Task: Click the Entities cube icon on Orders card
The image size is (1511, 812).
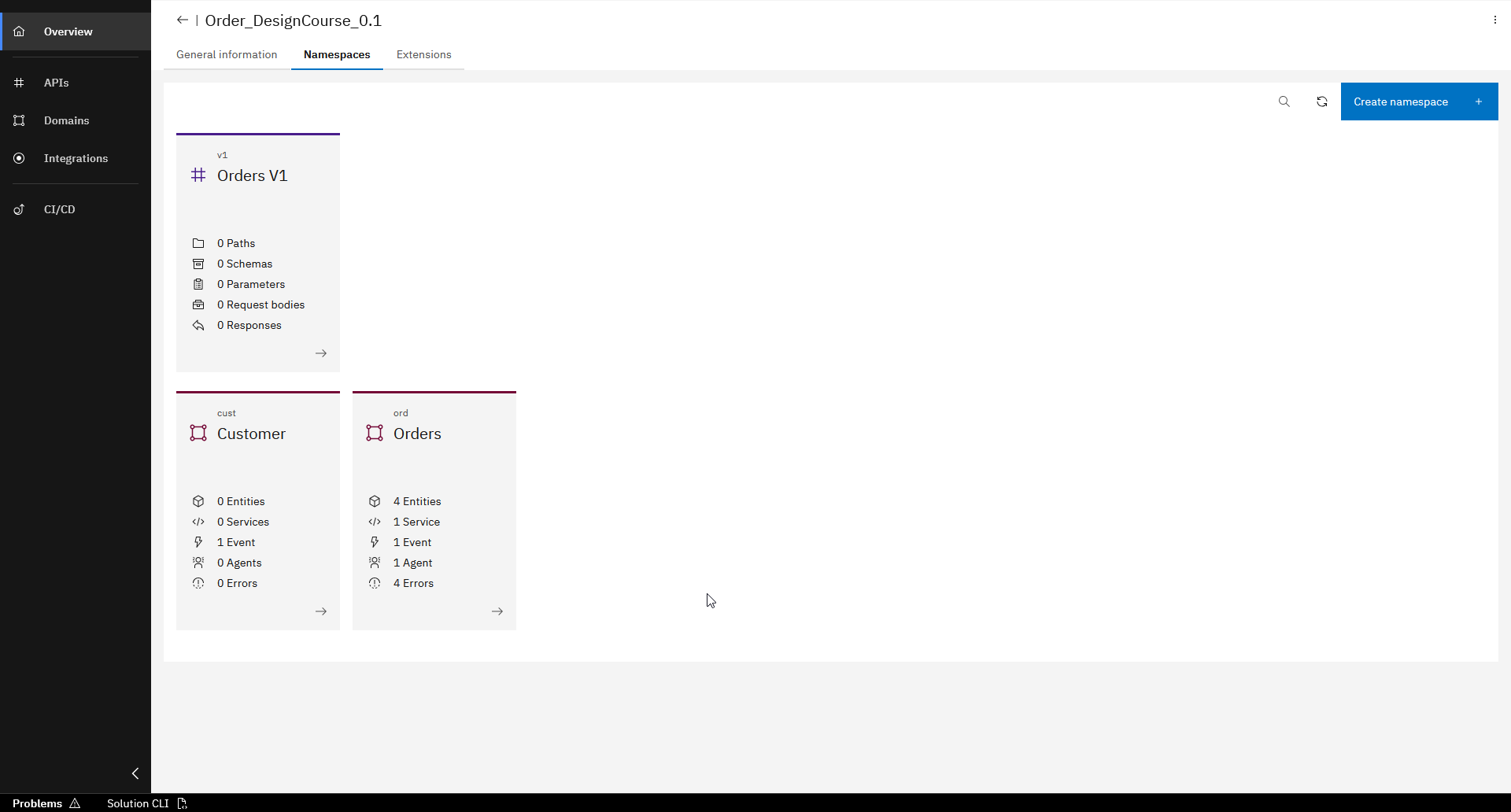Action: click(375, 501)
